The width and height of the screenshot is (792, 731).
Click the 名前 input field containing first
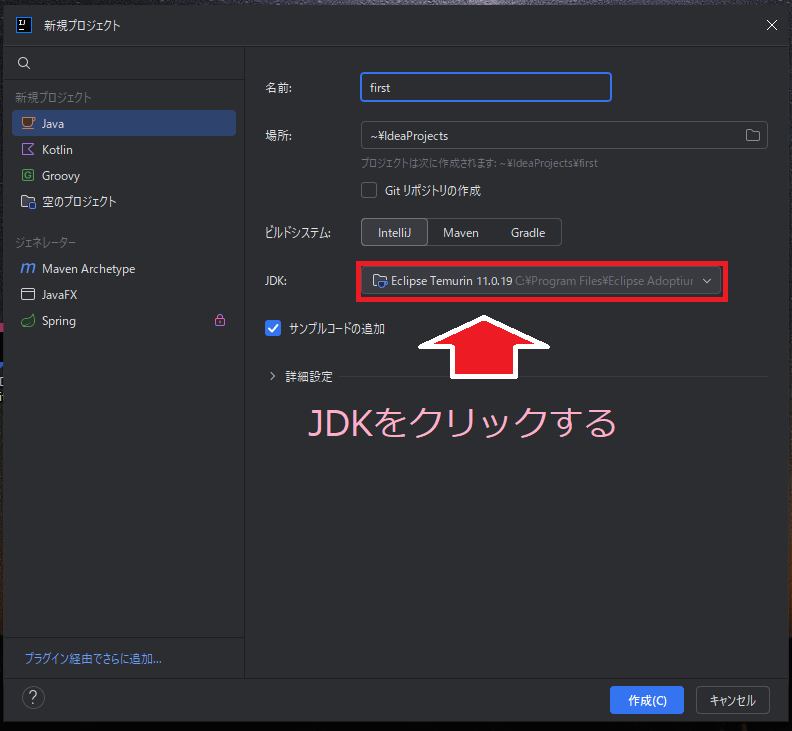486,87
